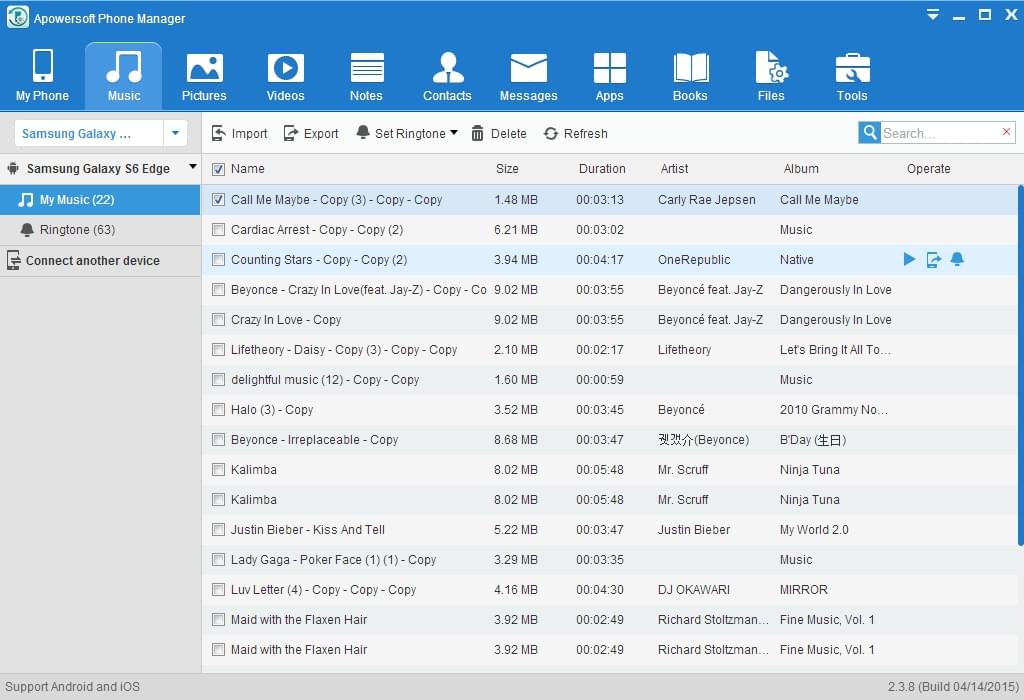The height and width of the screenshot is (700, 1024).
Task: Set Counting Stars as ringtone via bell icon
Action: click(957, 260)
